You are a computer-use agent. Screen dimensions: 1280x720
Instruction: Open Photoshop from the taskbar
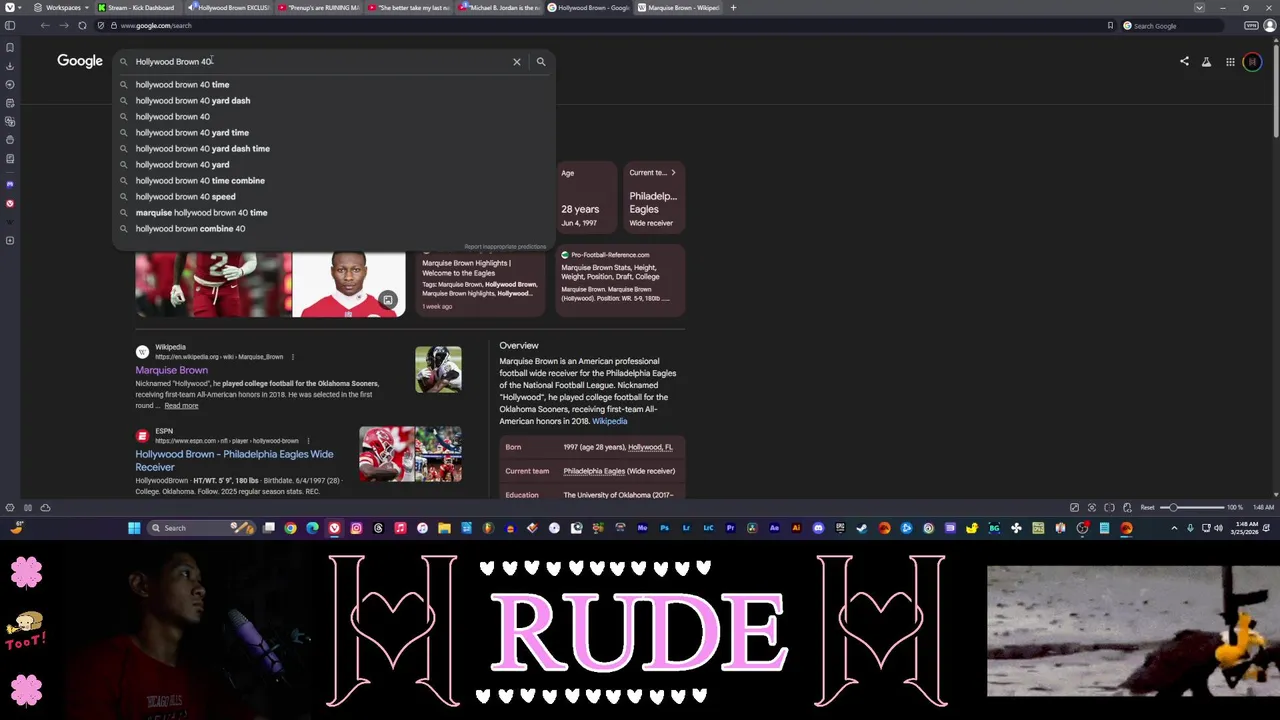(x=664, y=528)
